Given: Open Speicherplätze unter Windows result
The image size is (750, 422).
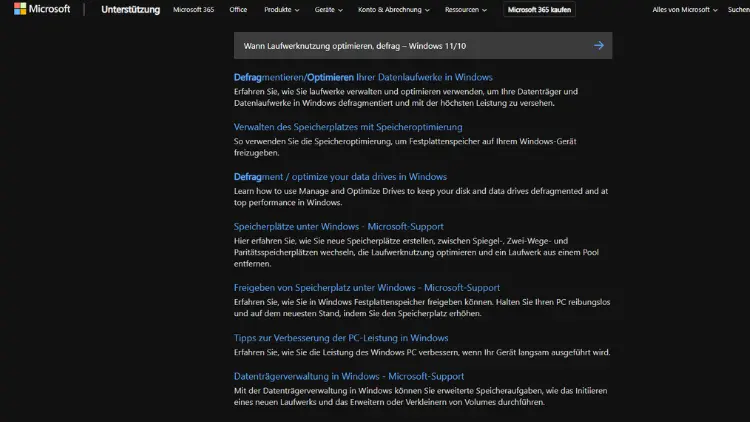Looking at the screenshot, I should [x=339, y=226].
